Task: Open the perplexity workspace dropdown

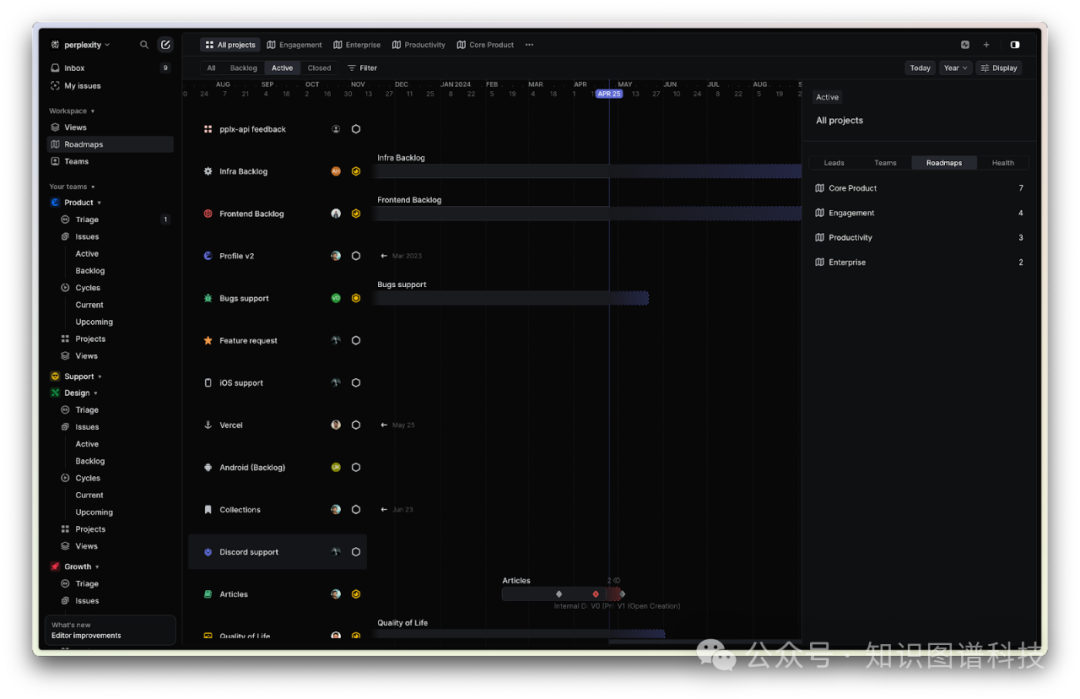Action: tap(80, 45)
